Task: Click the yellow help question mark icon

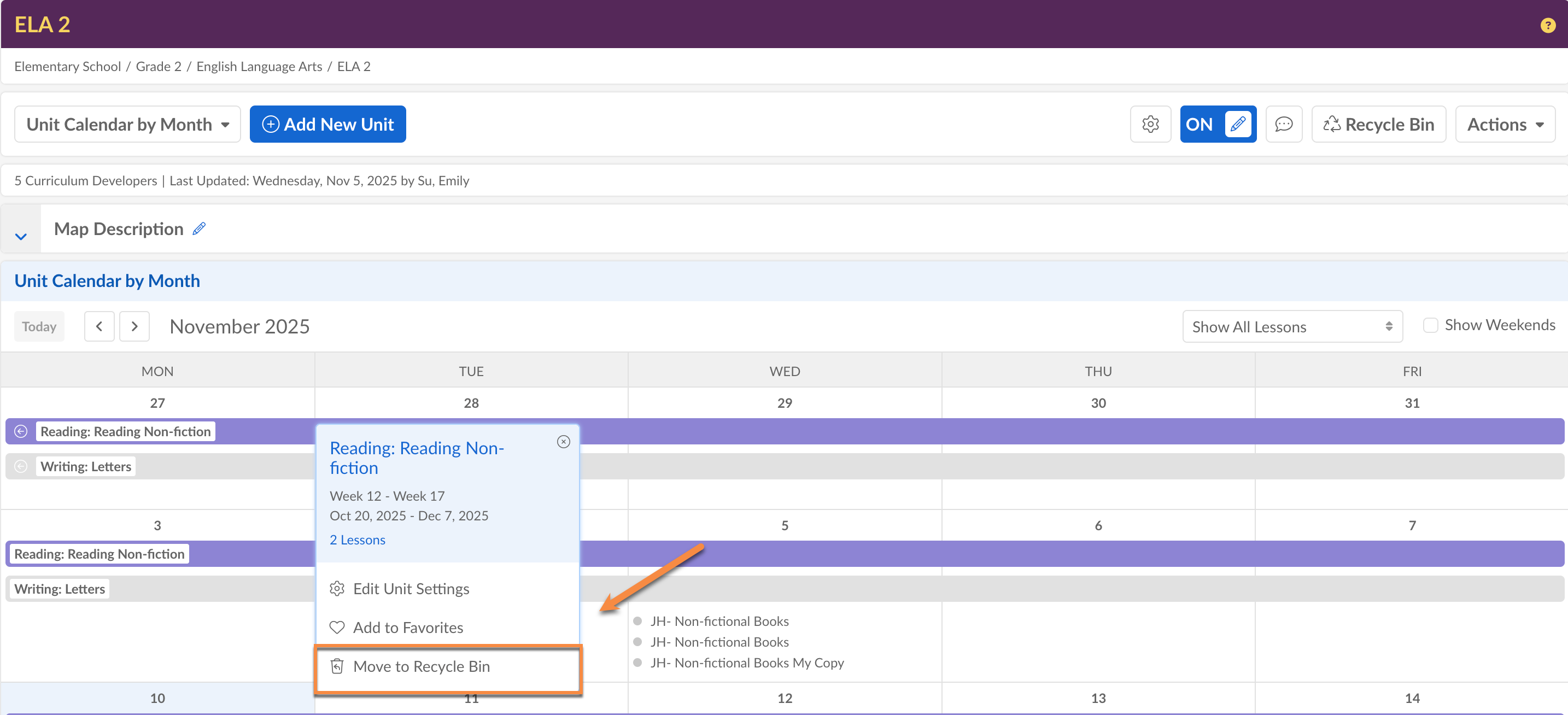Action: 1547,25
